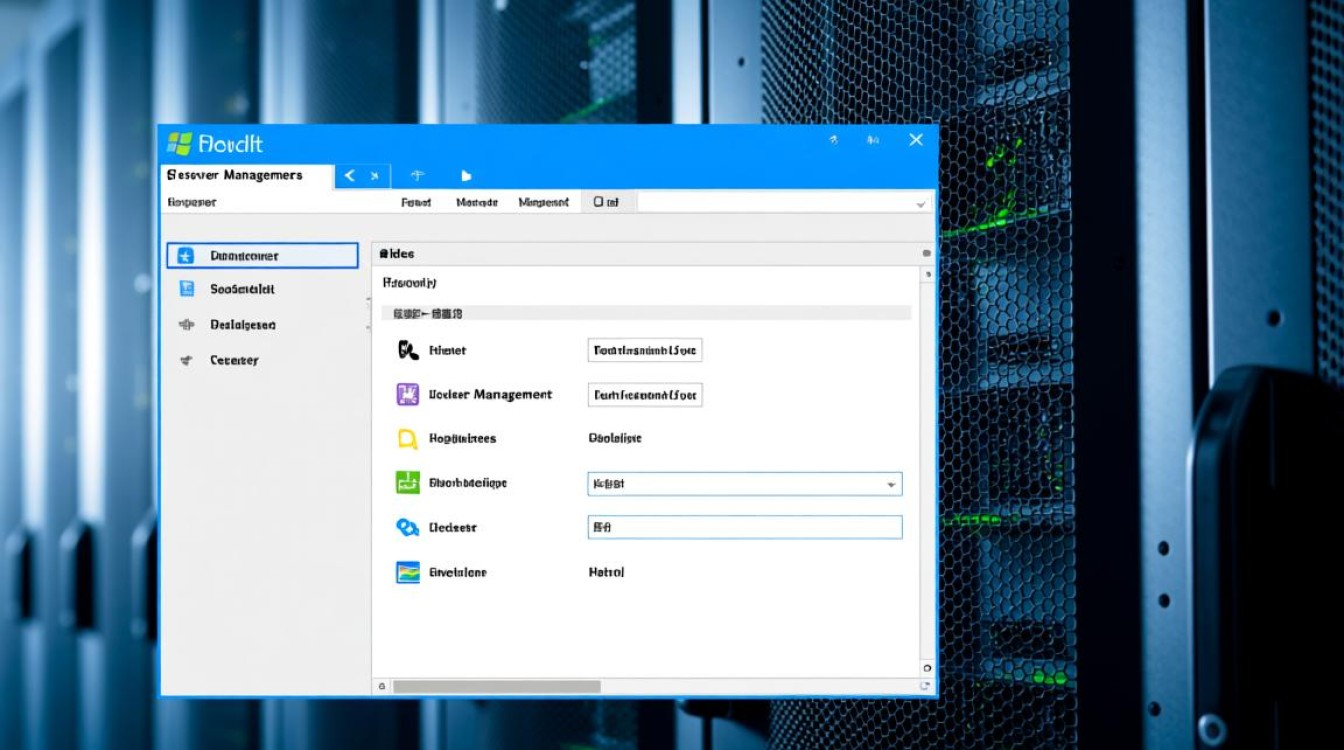Select the first highlighted sidebar item

pos(262,256)
